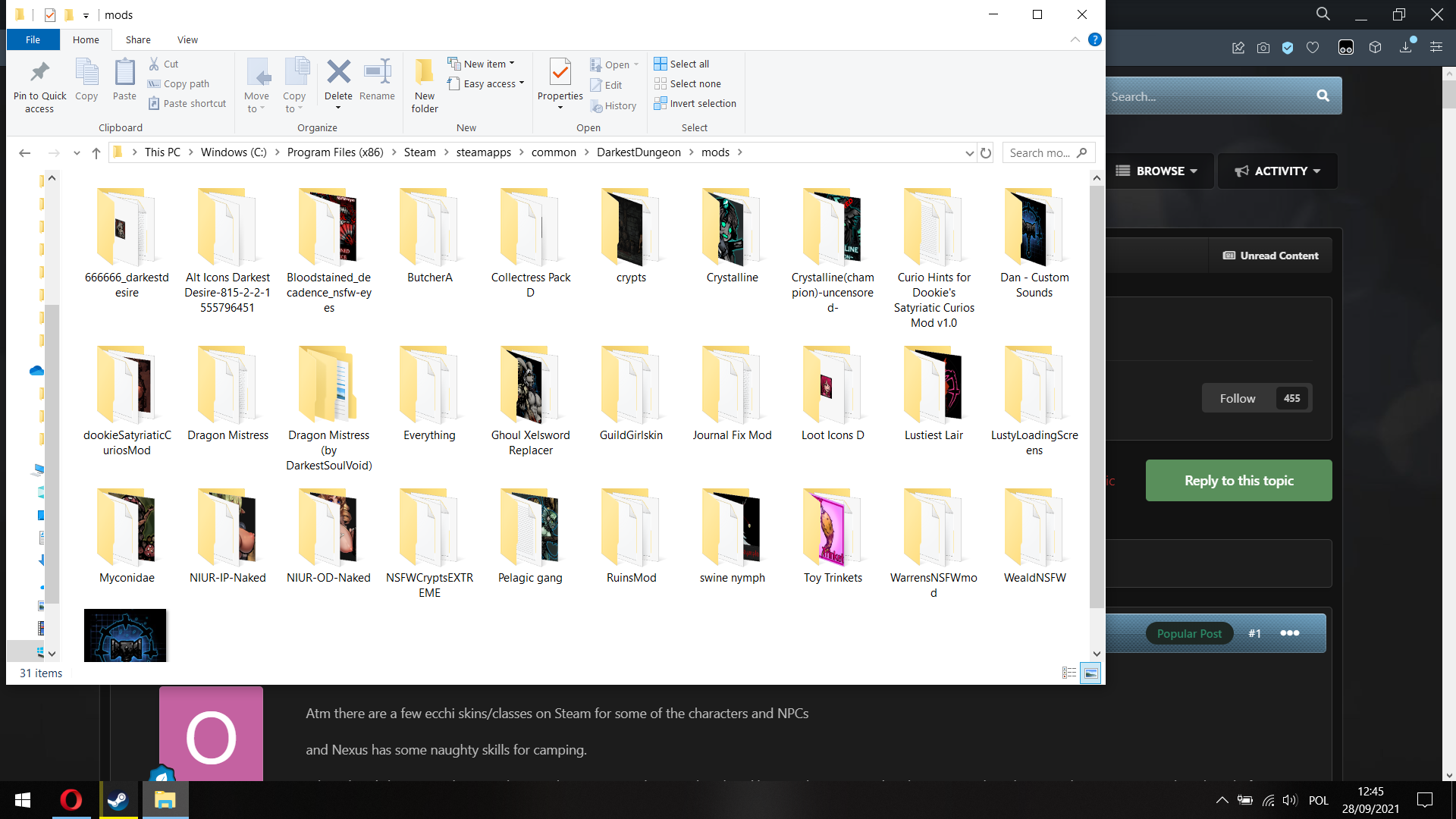The height and width of the screenshot is (819, 1456).
Task: Click the Copy ribbon icon
Action: tap(86, 80)
